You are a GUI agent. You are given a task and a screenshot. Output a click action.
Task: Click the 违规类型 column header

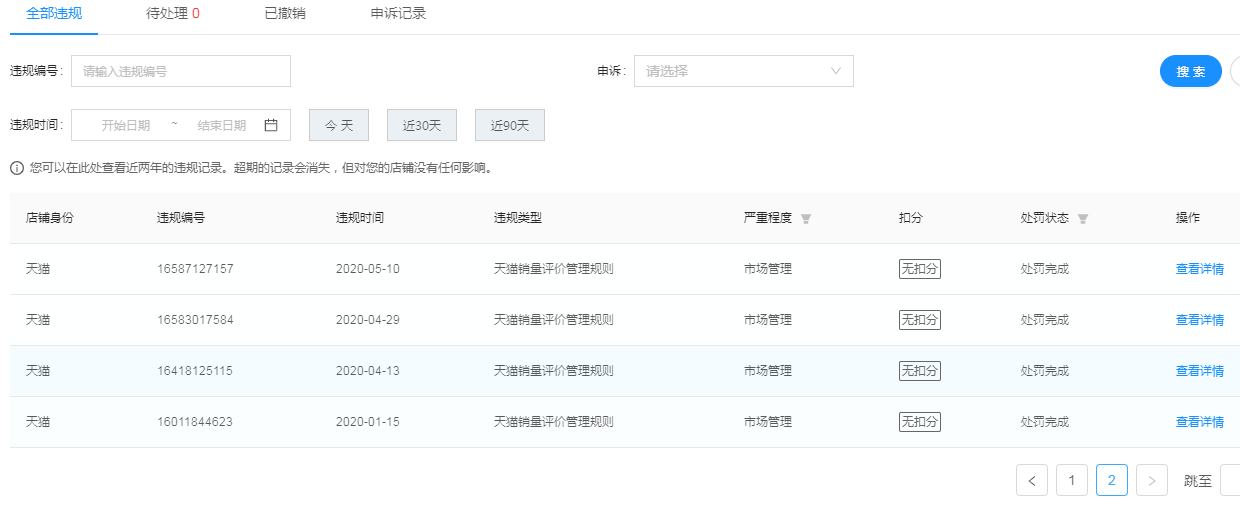point(518,218)
